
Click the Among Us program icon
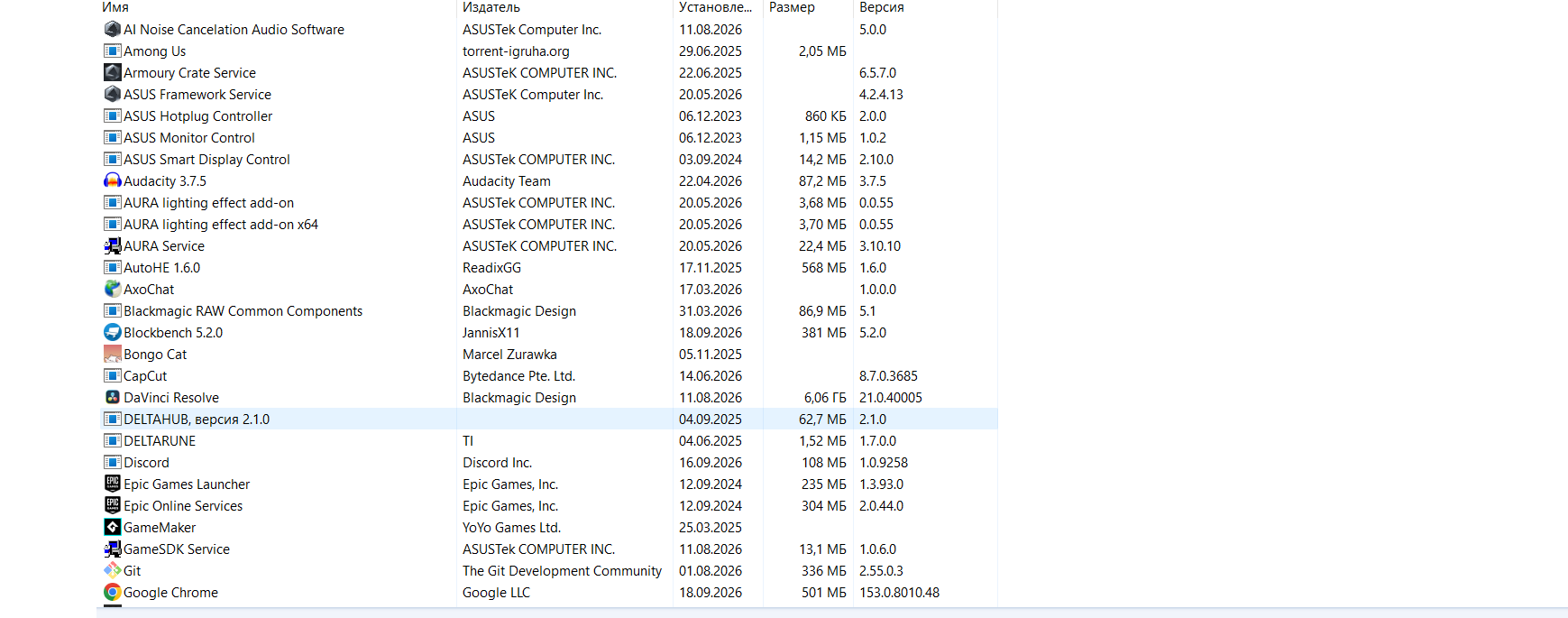click(x=113, y=51)
